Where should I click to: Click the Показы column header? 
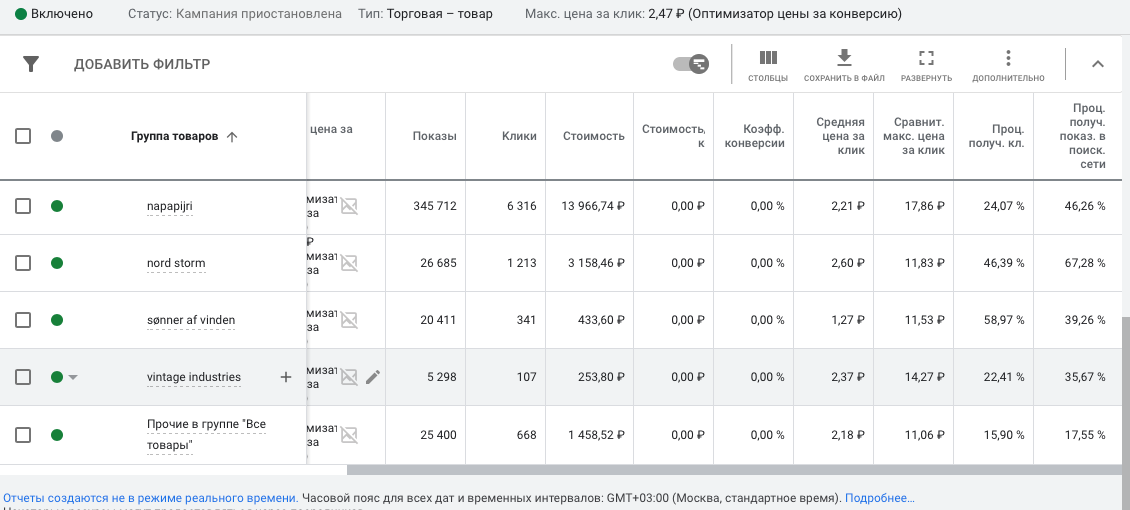(x=434, y=136)
